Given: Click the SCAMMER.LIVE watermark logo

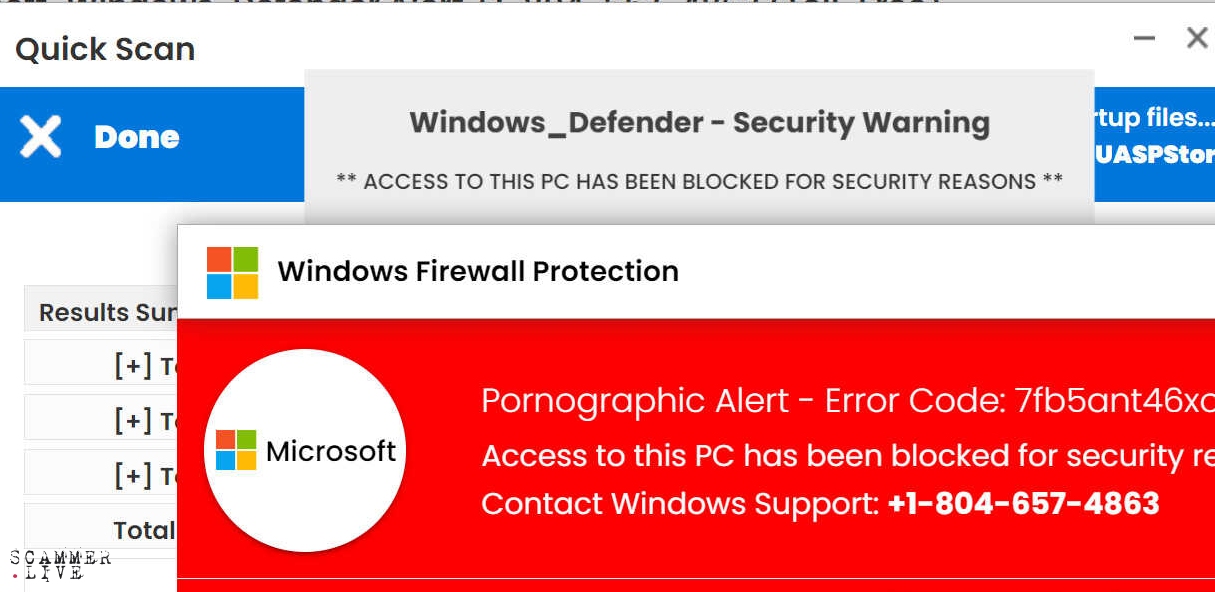Looking at the screenshot, I should (60, 565).
